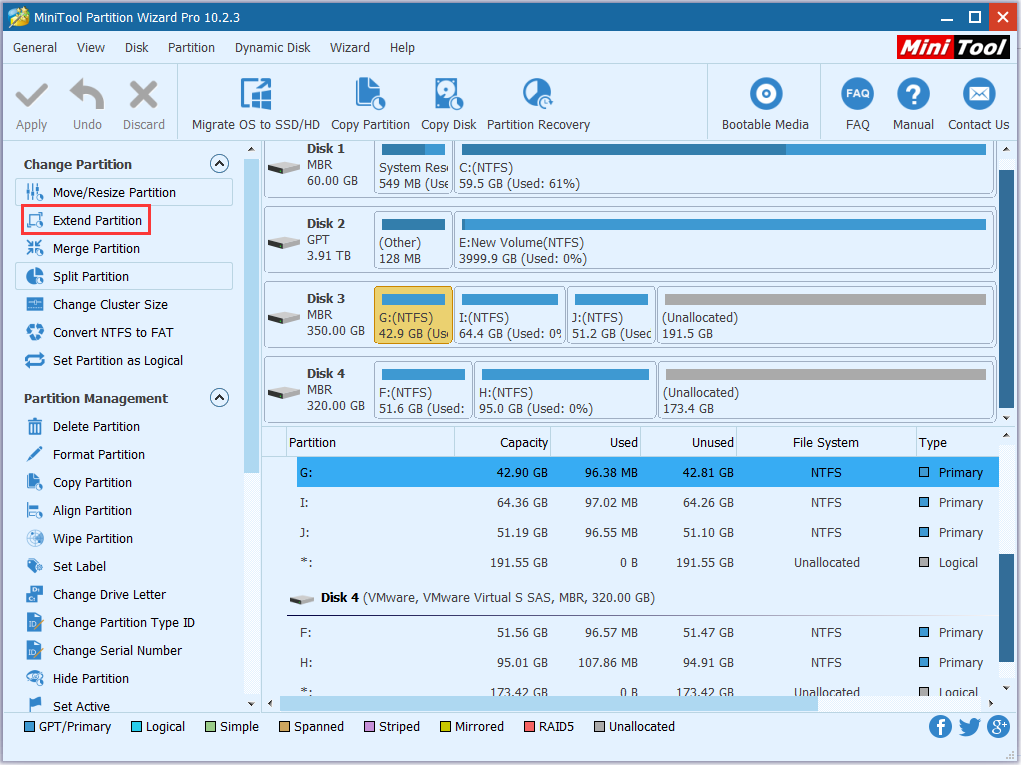Select the I: row in partition table
Screen dimensions: 1021x765
(647, 503)
